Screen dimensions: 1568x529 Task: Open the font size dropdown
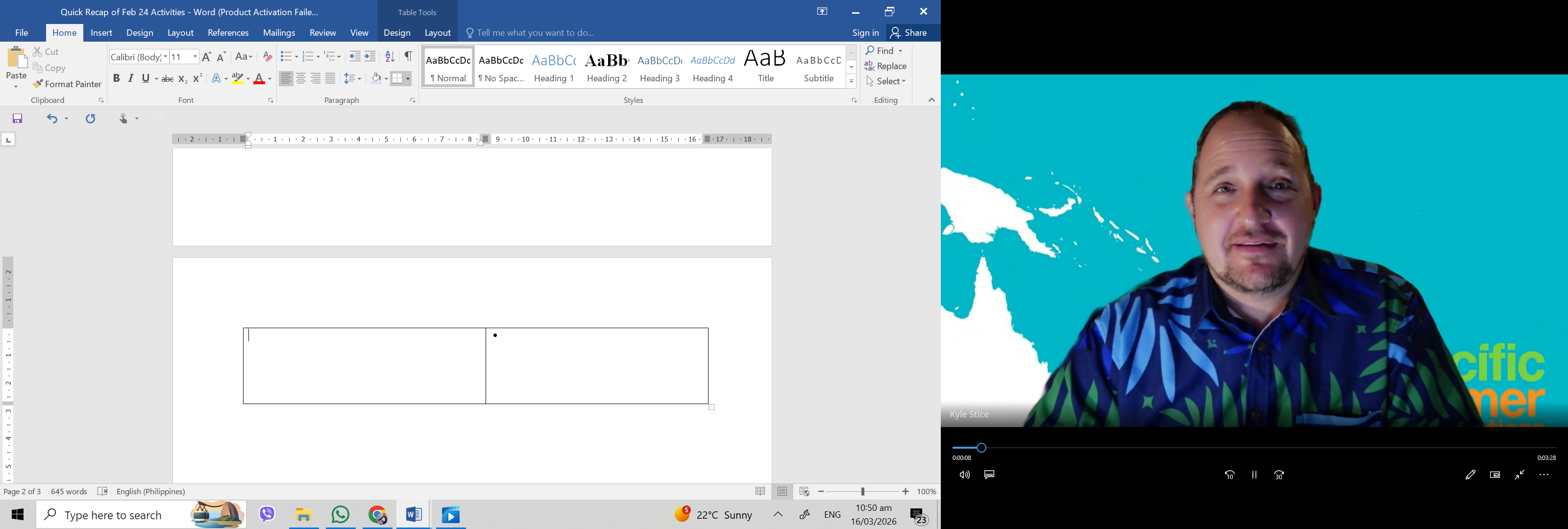pos(195,57)
